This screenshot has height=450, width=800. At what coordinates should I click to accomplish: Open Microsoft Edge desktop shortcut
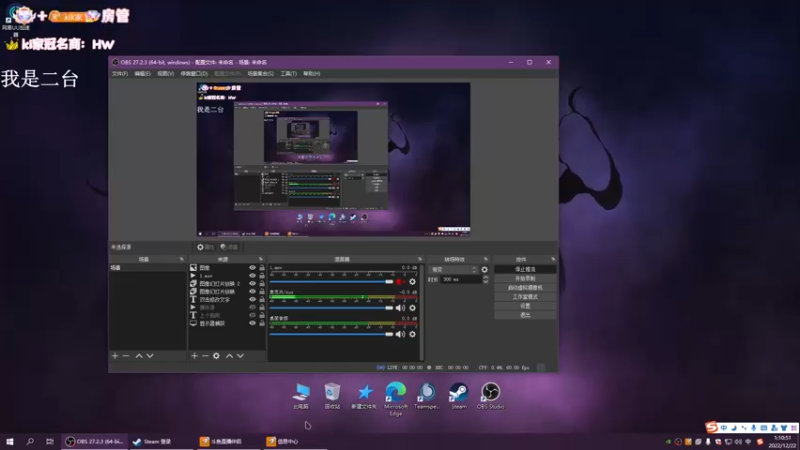tap(396, 398)
